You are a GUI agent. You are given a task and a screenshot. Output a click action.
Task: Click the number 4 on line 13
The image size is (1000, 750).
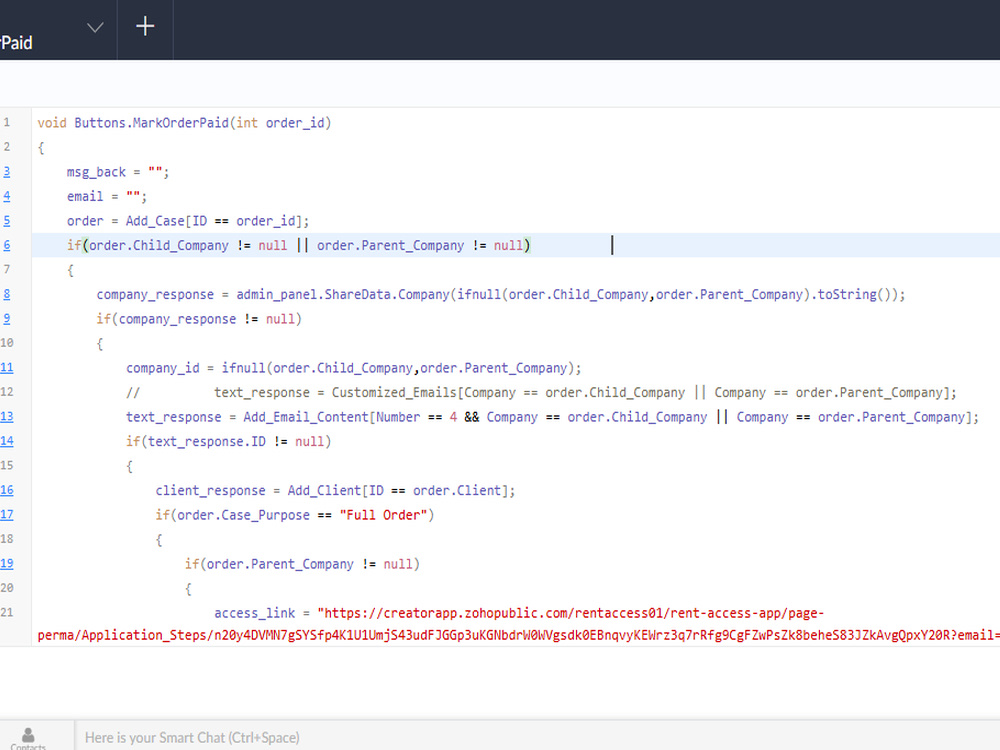pyautogui.click(x=453, y=417)
